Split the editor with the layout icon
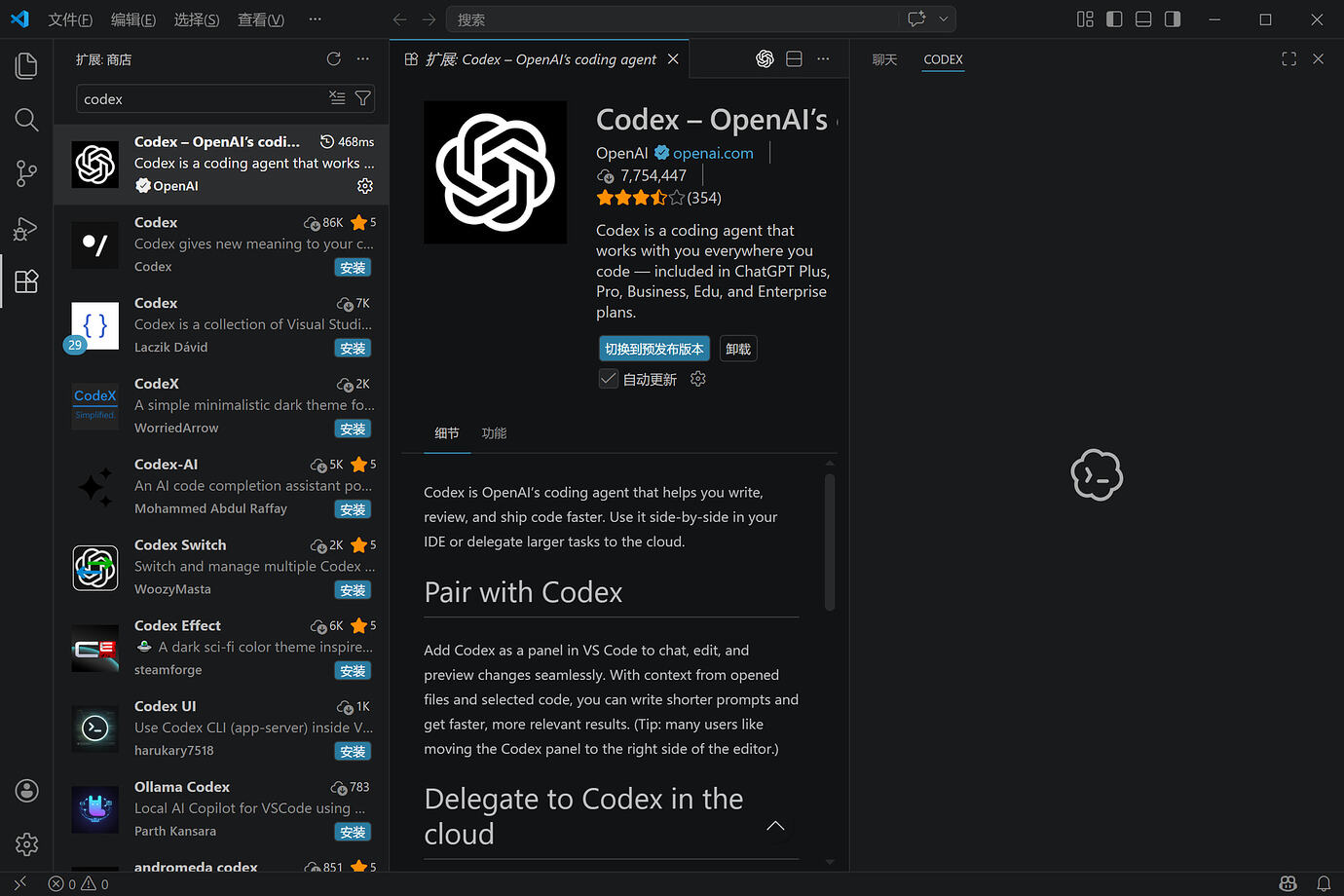 (x=795, y=59)
